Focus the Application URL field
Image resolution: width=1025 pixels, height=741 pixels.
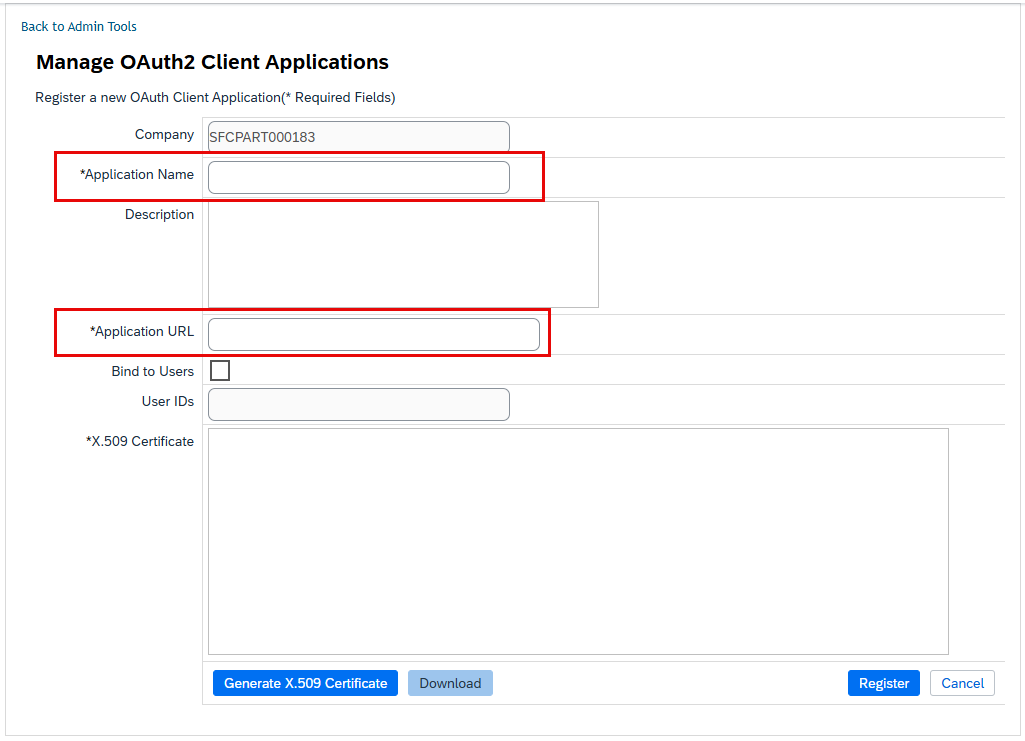click(374, 335)
